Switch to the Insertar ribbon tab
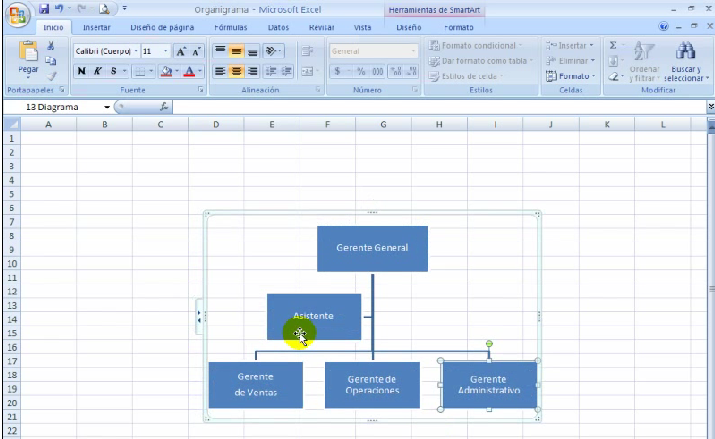 coord(96,28)
